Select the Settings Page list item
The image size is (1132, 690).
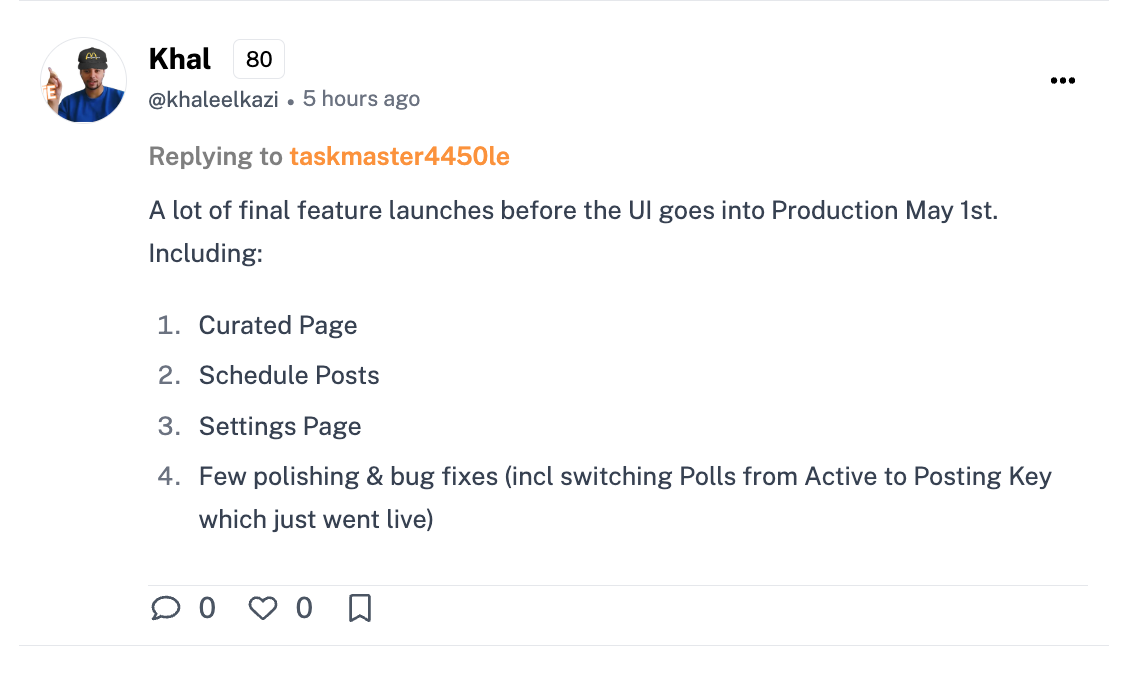pos(280,427)
